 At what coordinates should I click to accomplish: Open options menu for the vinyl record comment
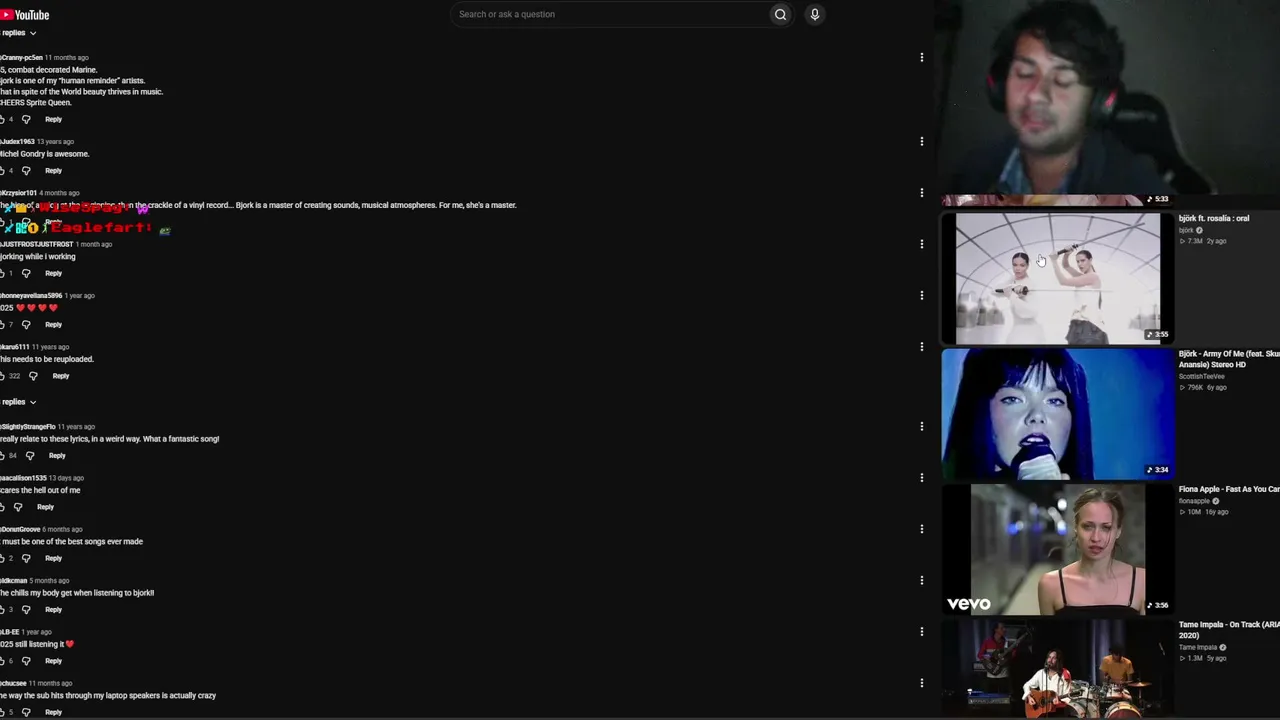point(921,193)
